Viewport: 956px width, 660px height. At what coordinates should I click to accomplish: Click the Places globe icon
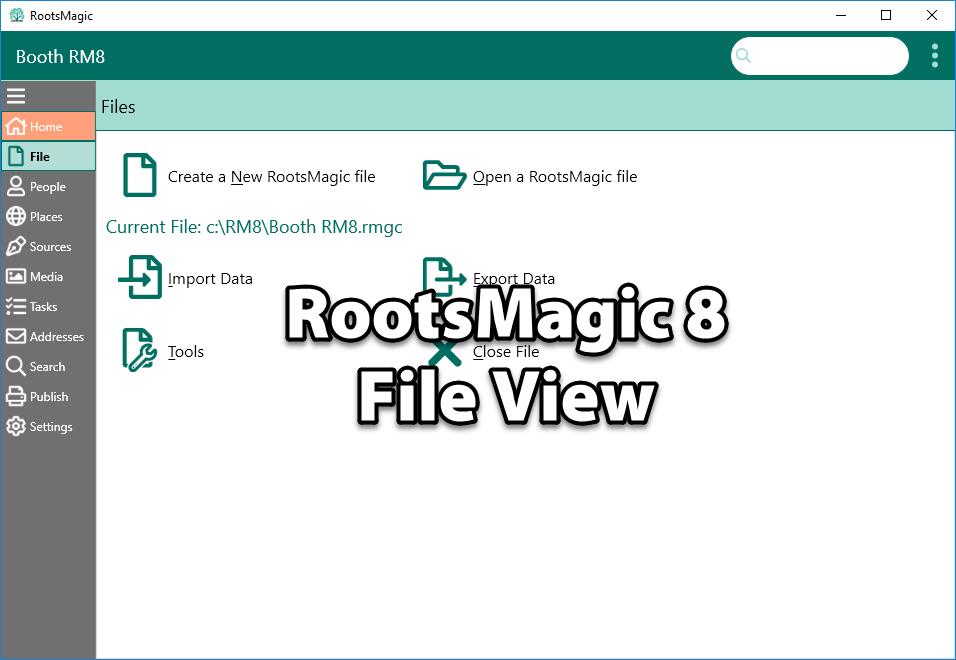click(16, 216)
